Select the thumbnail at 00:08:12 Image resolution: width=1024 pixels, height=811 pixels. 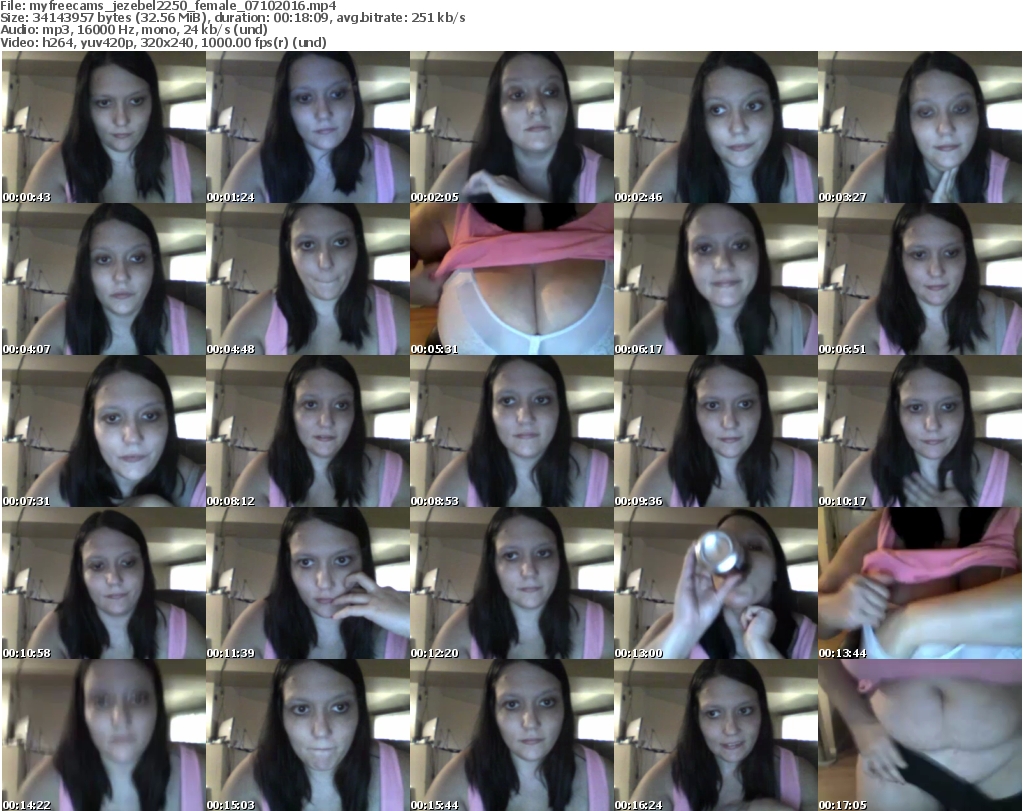click(x=307, y=431)
